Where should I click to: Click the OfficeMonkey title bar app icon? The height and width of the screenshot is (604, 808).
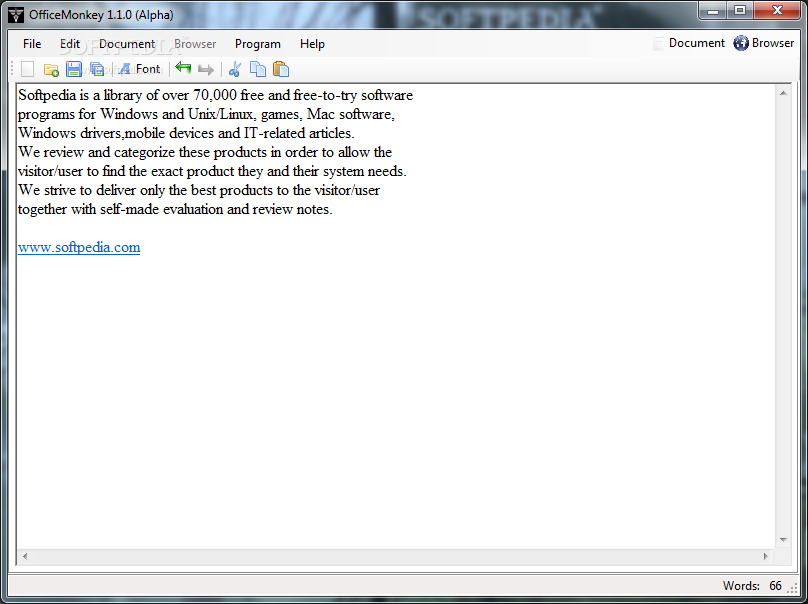click(16, 15)
